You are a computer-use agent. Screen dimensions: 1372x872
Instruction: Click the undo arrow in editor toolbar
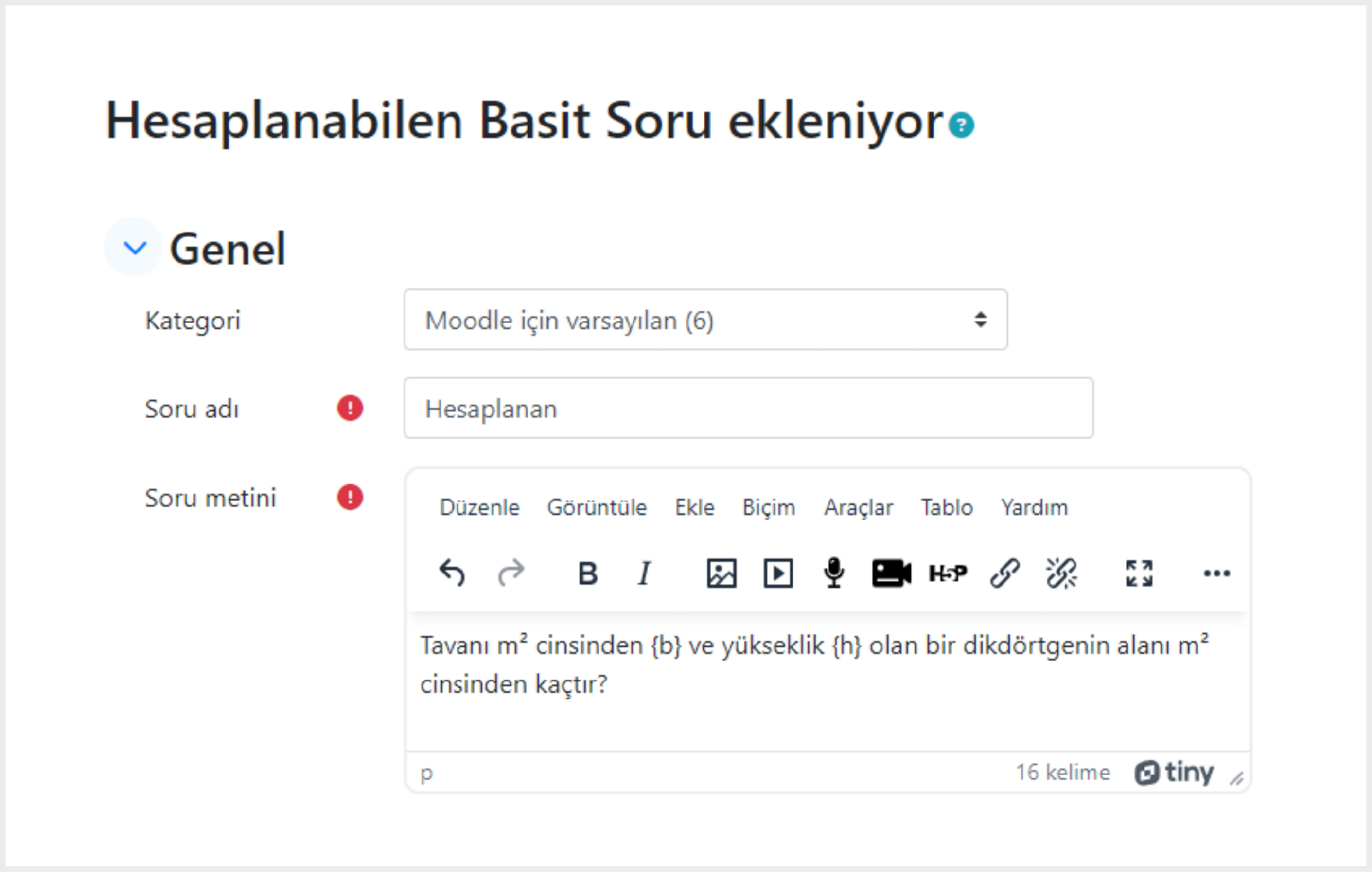452,573
